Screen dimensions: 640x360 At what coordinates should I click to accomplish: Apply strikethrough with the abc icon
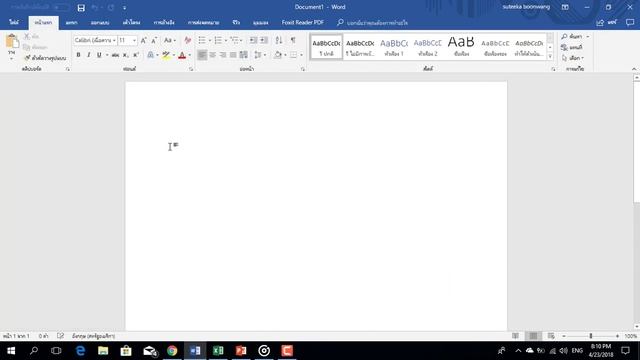coord(116,55)
